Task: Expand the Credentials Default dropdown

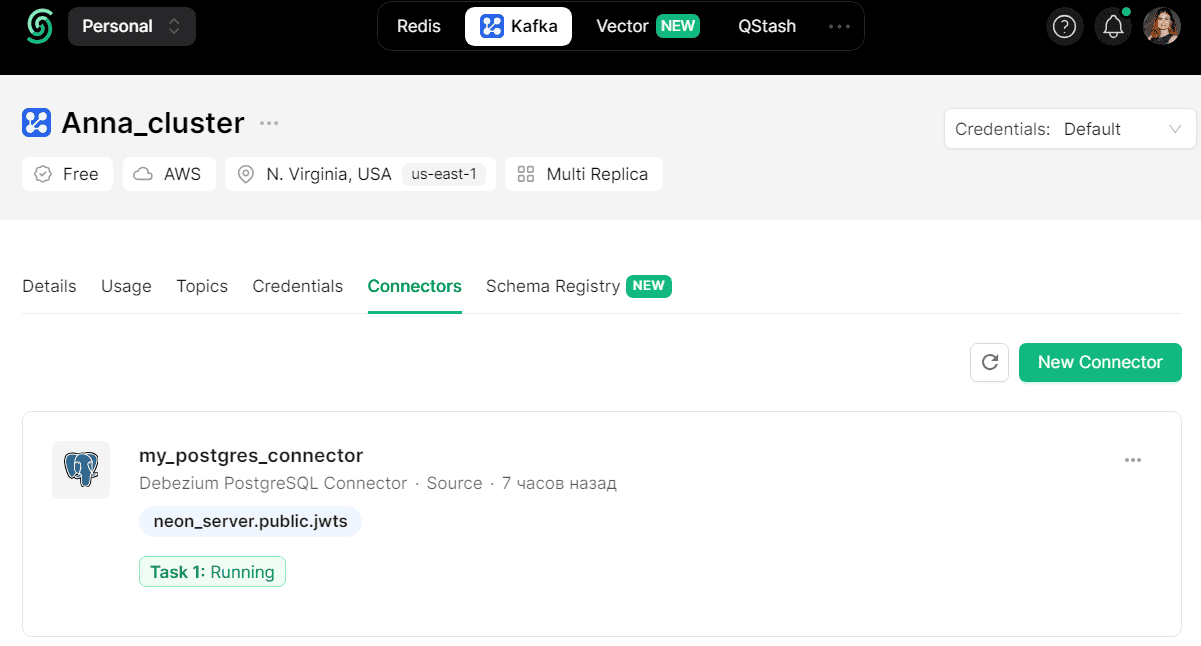Action: pos(1070,129)
